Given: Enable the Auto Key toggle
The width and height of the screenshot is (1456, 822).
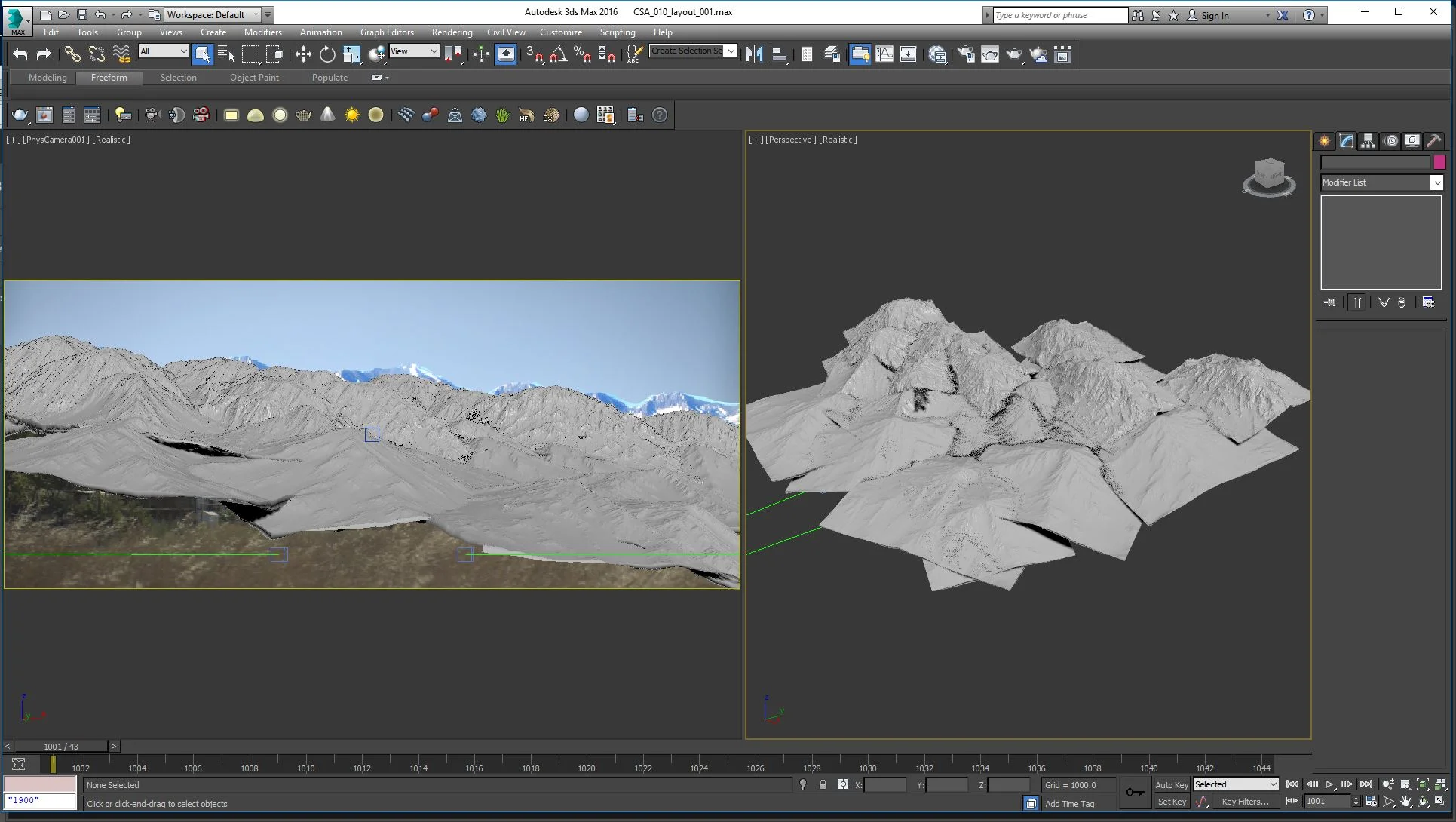Looking at the screenshot, I should pyautogui.click(x=1171, y=784).
